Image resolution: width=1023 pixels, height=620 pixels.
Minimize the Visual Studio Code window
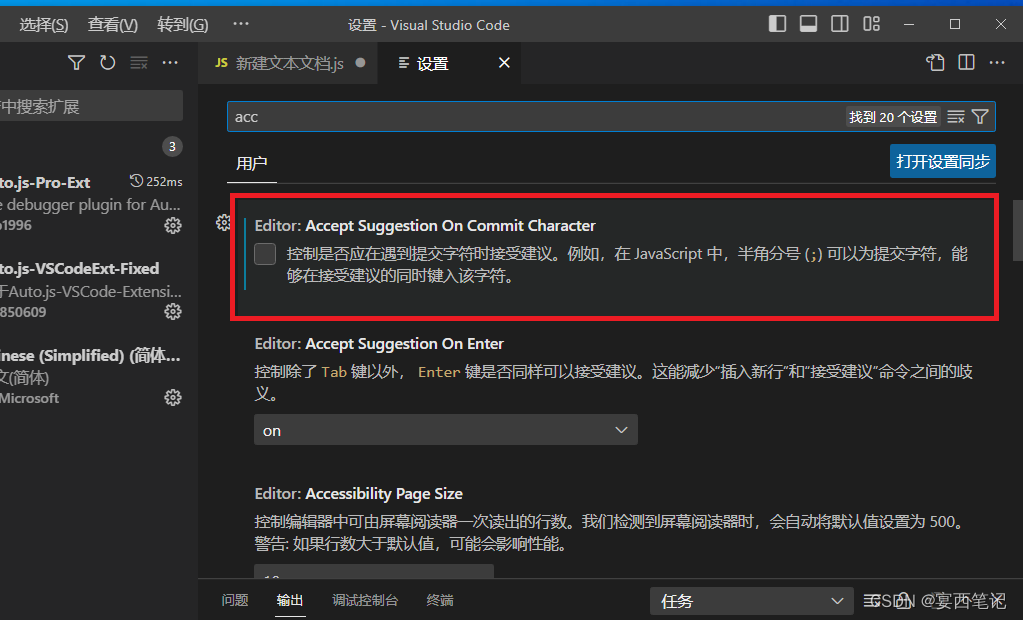(909, 24)
